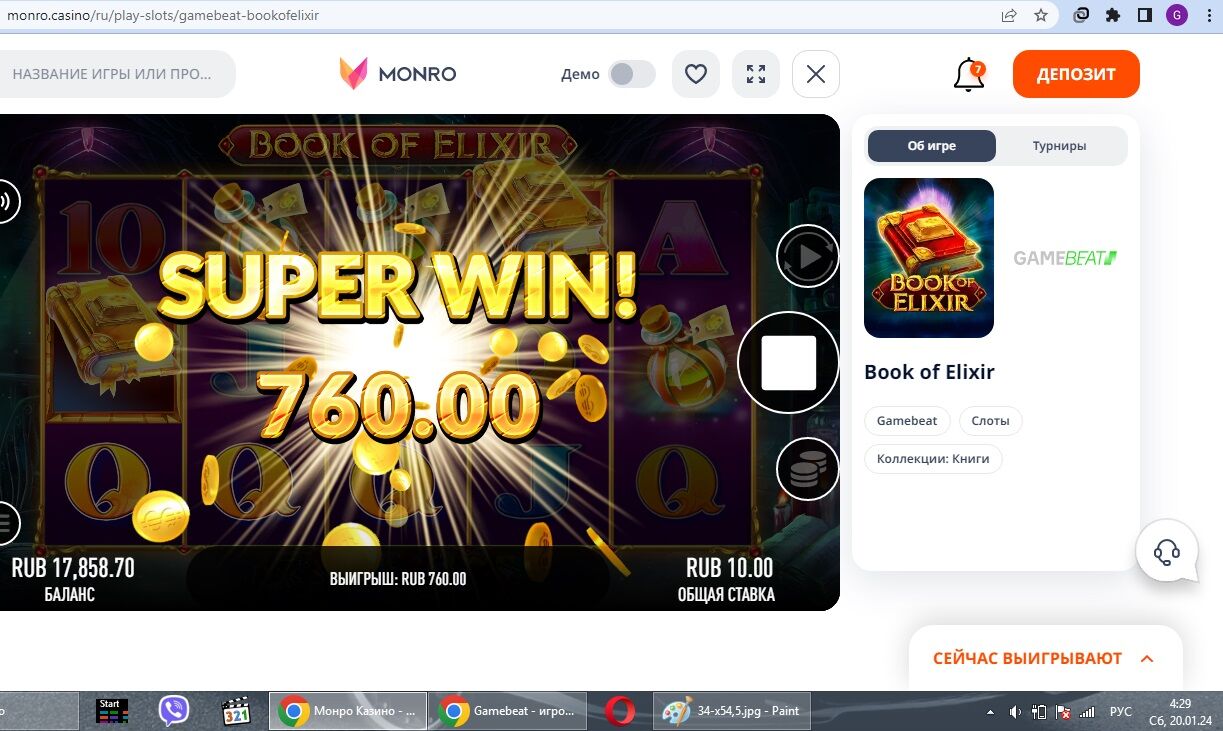
Task: Open bet coins stack icon
Action: 808,469
